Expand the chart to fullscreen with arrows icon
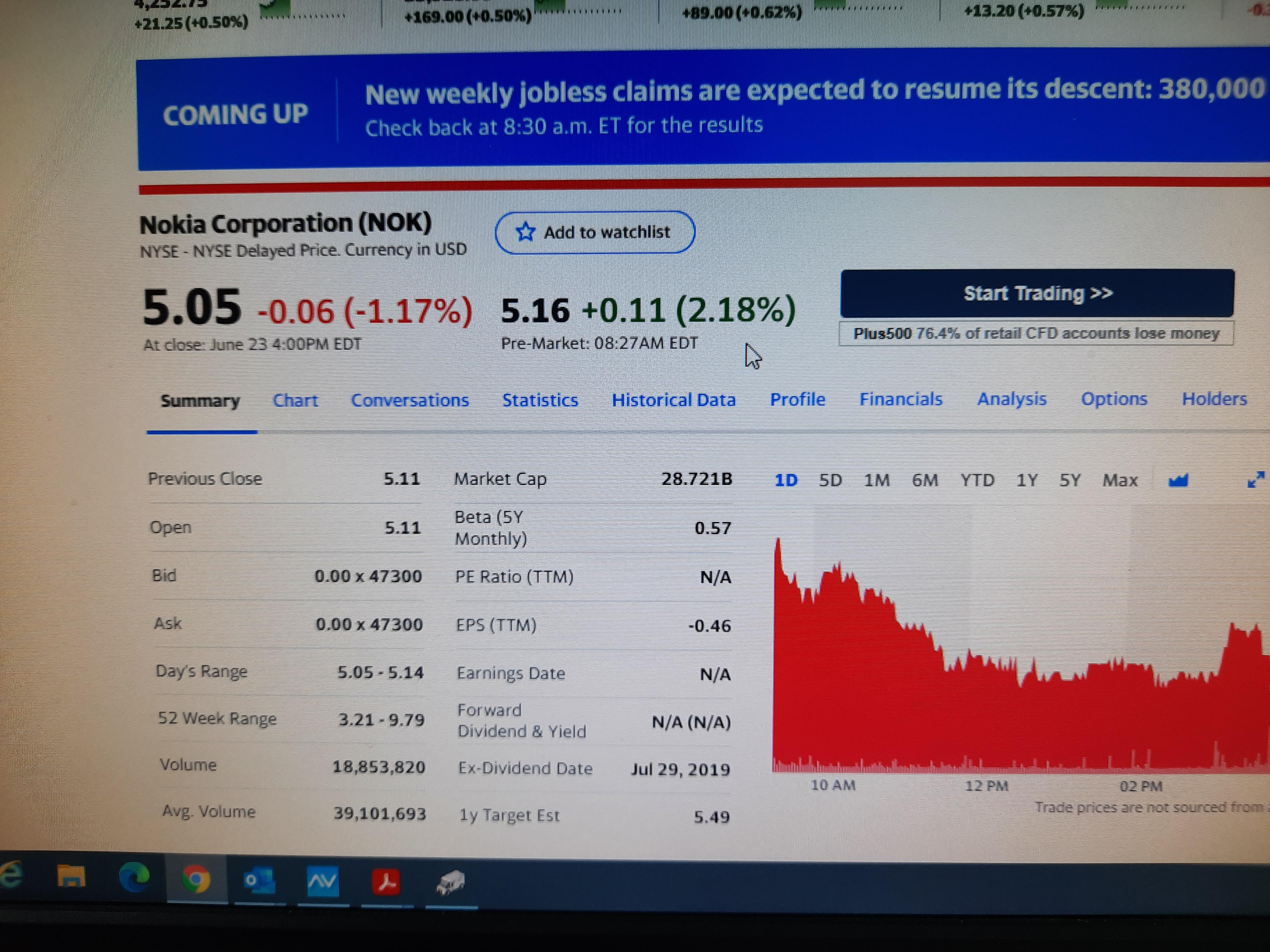The image size is (1270, 952). (x=1257, y=480)
